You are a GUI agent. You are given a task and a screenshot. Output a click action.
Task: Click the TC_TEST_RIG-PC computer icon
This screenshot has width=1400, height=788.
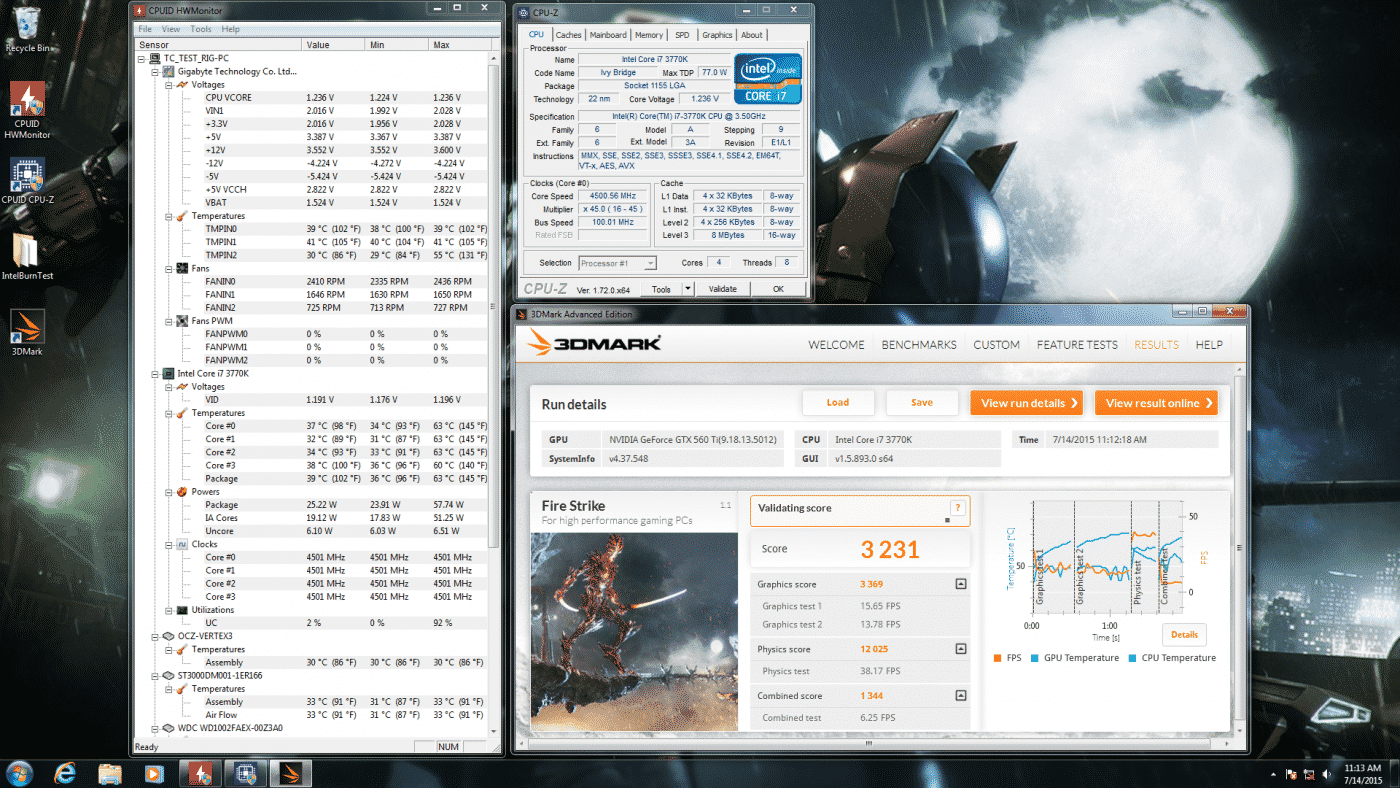[156, 58]
